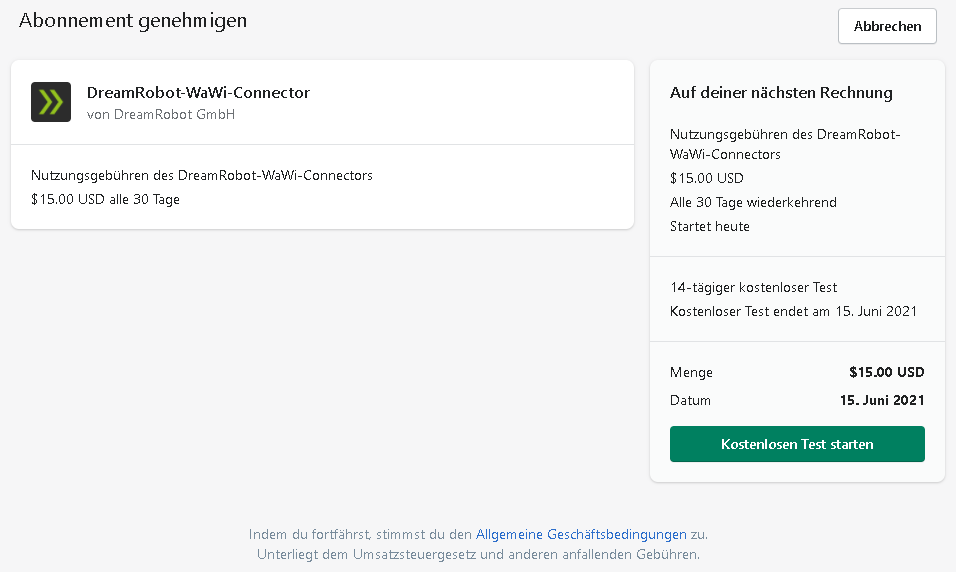Click the 'Auf deiner nächsten Rechnung' heading
Viewport: 956px width, 572px height.
tap(781, 93)
